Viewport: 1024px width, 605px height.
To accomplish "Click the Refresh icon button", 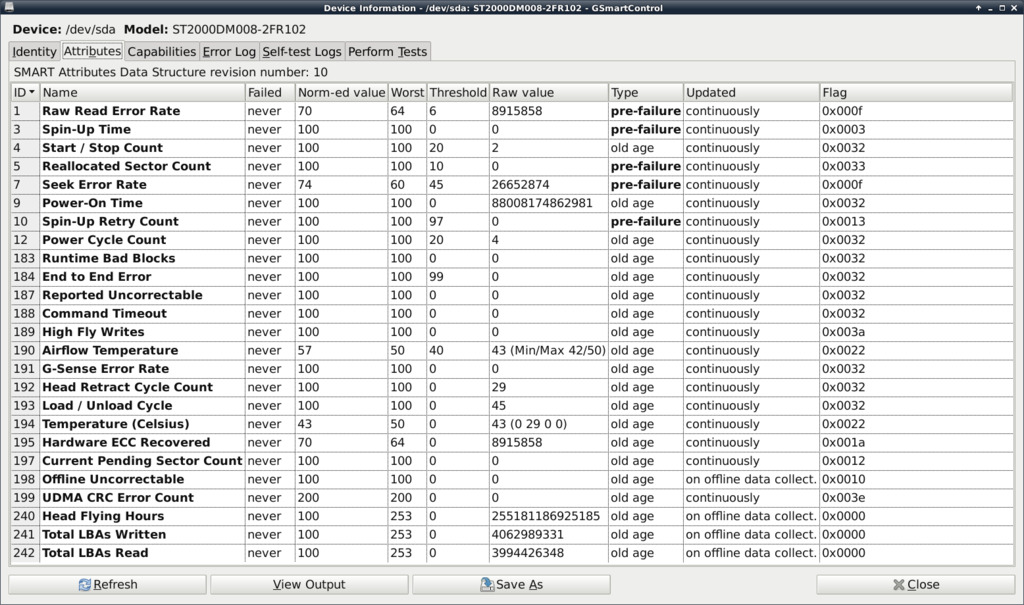I will coord(85,585).
